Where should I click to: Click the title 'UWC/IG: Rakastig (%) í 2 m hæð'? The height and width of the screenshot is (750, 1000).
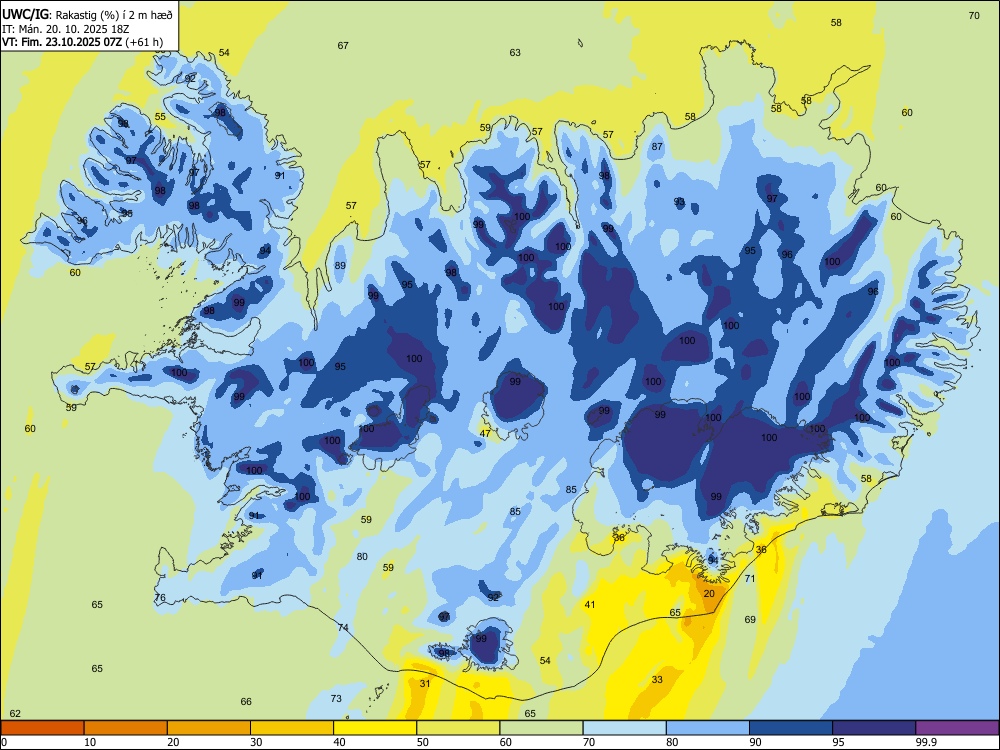pyautogui.click(x=87, y=14)
